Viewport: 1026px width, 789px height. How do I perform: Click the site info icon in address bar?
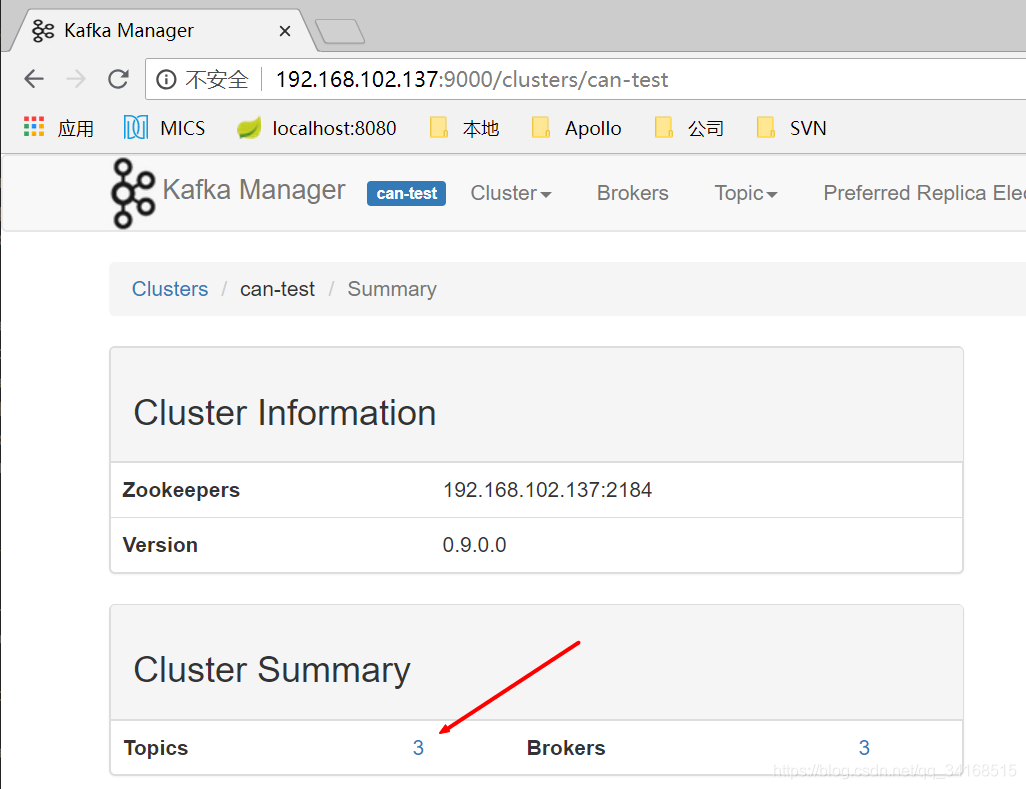166,80
